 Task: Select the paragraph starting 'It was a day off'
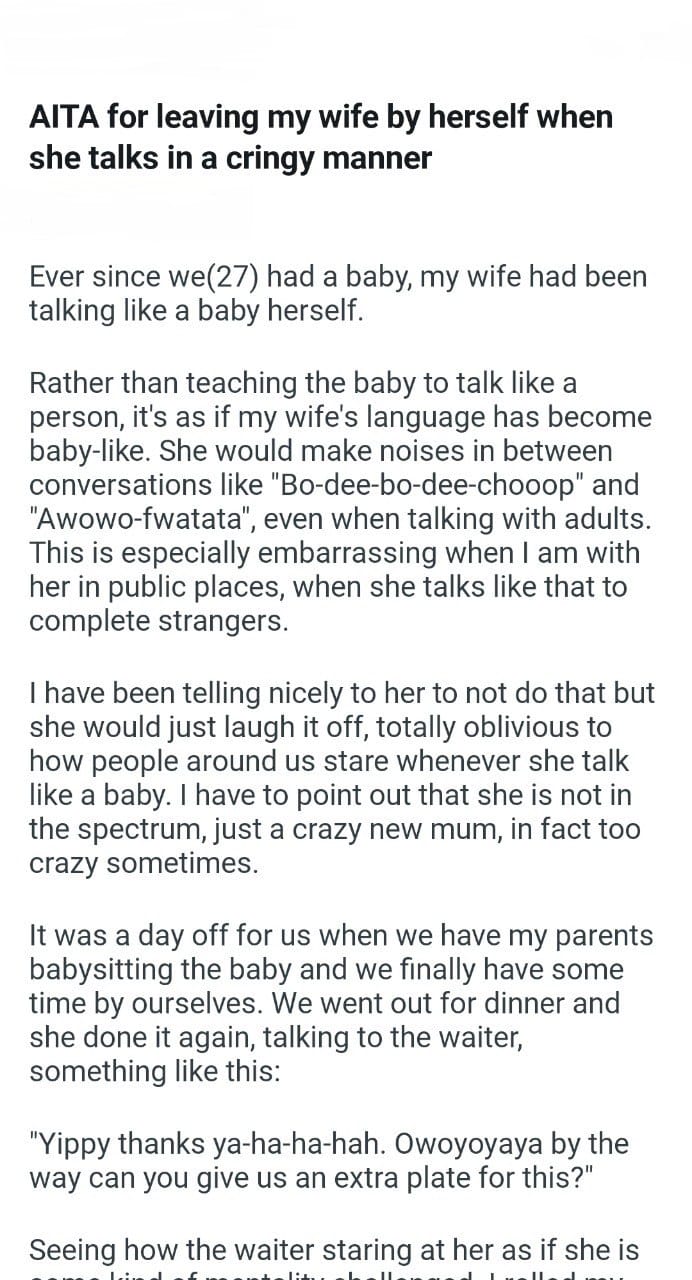341,1003
